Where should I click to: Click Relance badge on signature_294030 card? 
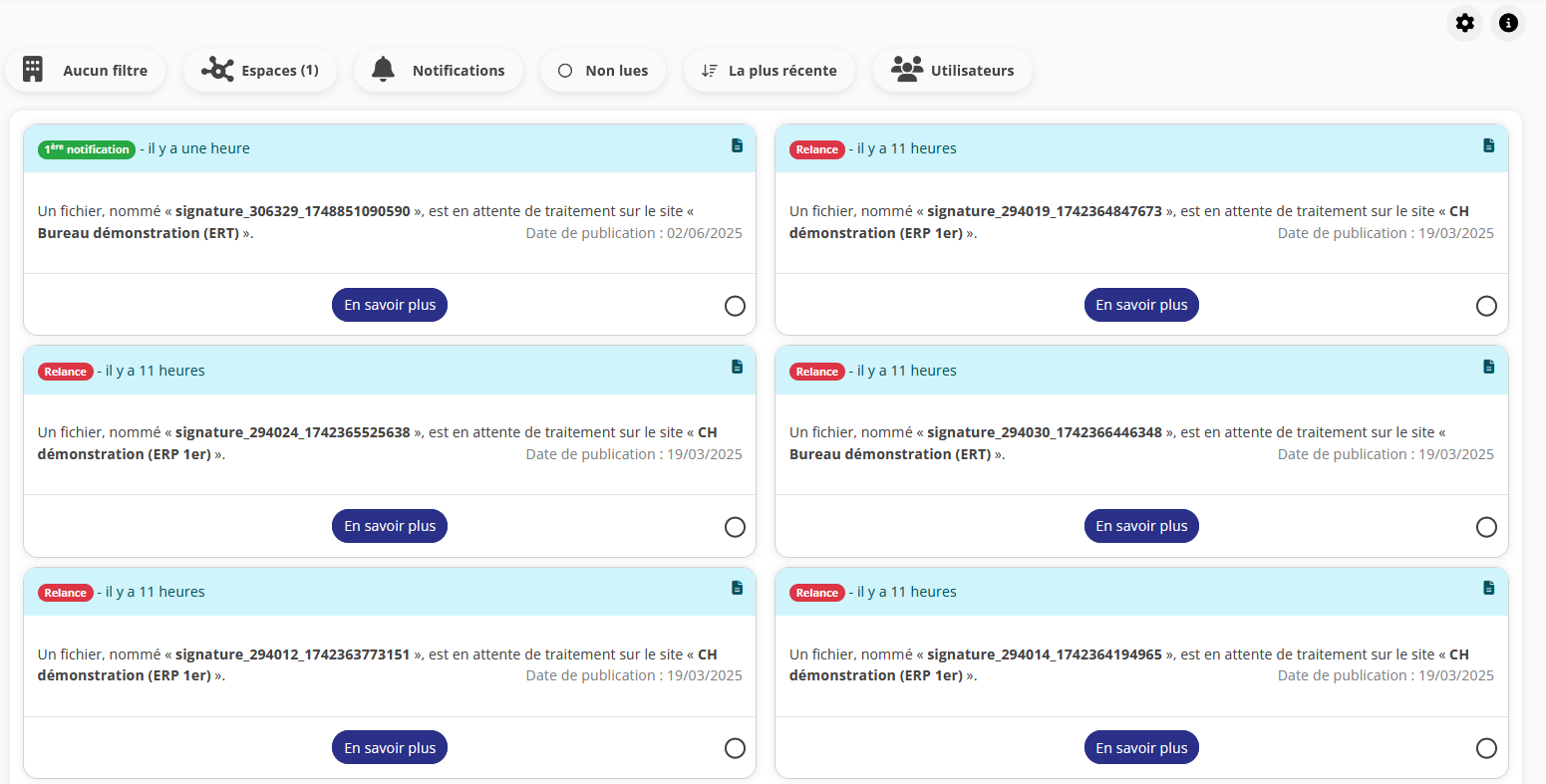point(817,372)
